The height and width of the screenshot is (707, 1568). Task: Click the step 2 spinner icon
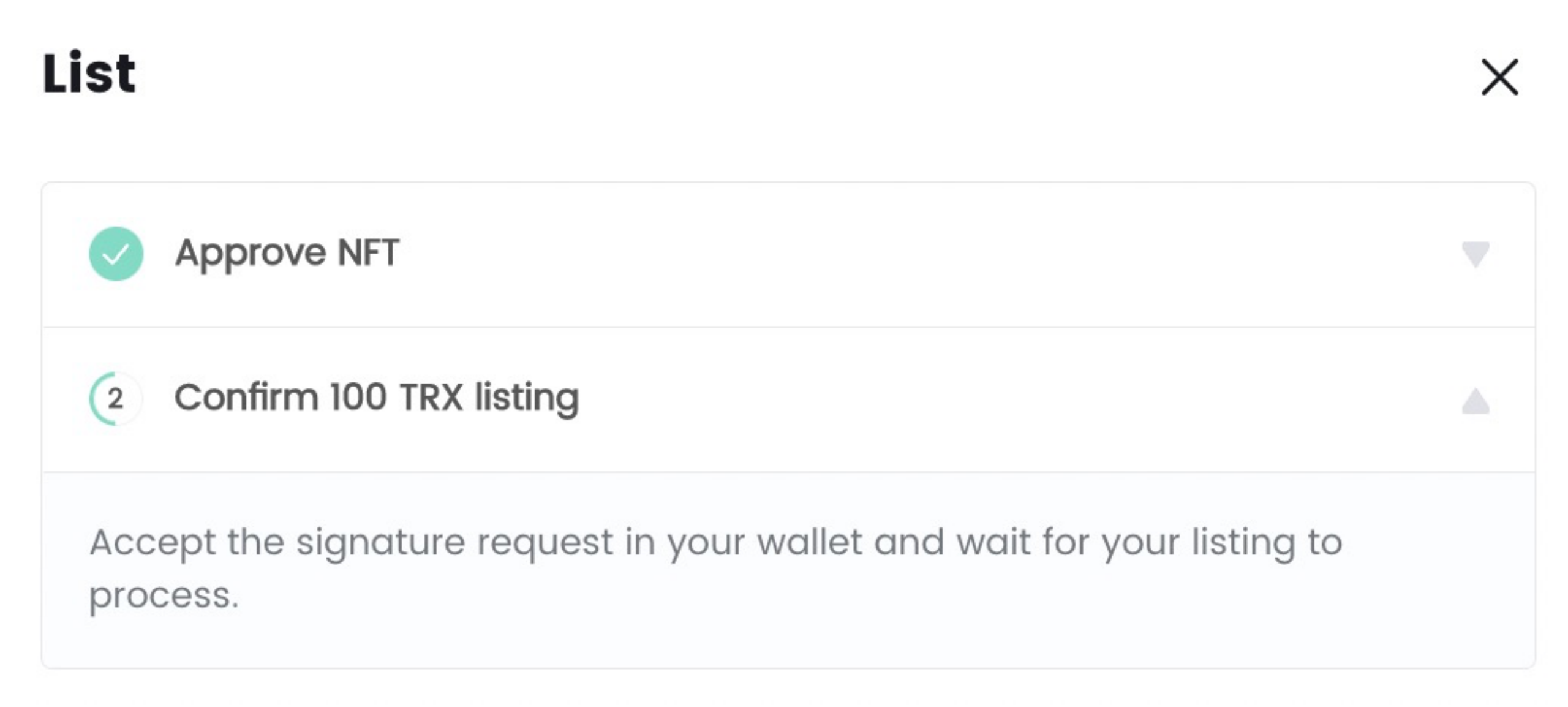(116, 399)
